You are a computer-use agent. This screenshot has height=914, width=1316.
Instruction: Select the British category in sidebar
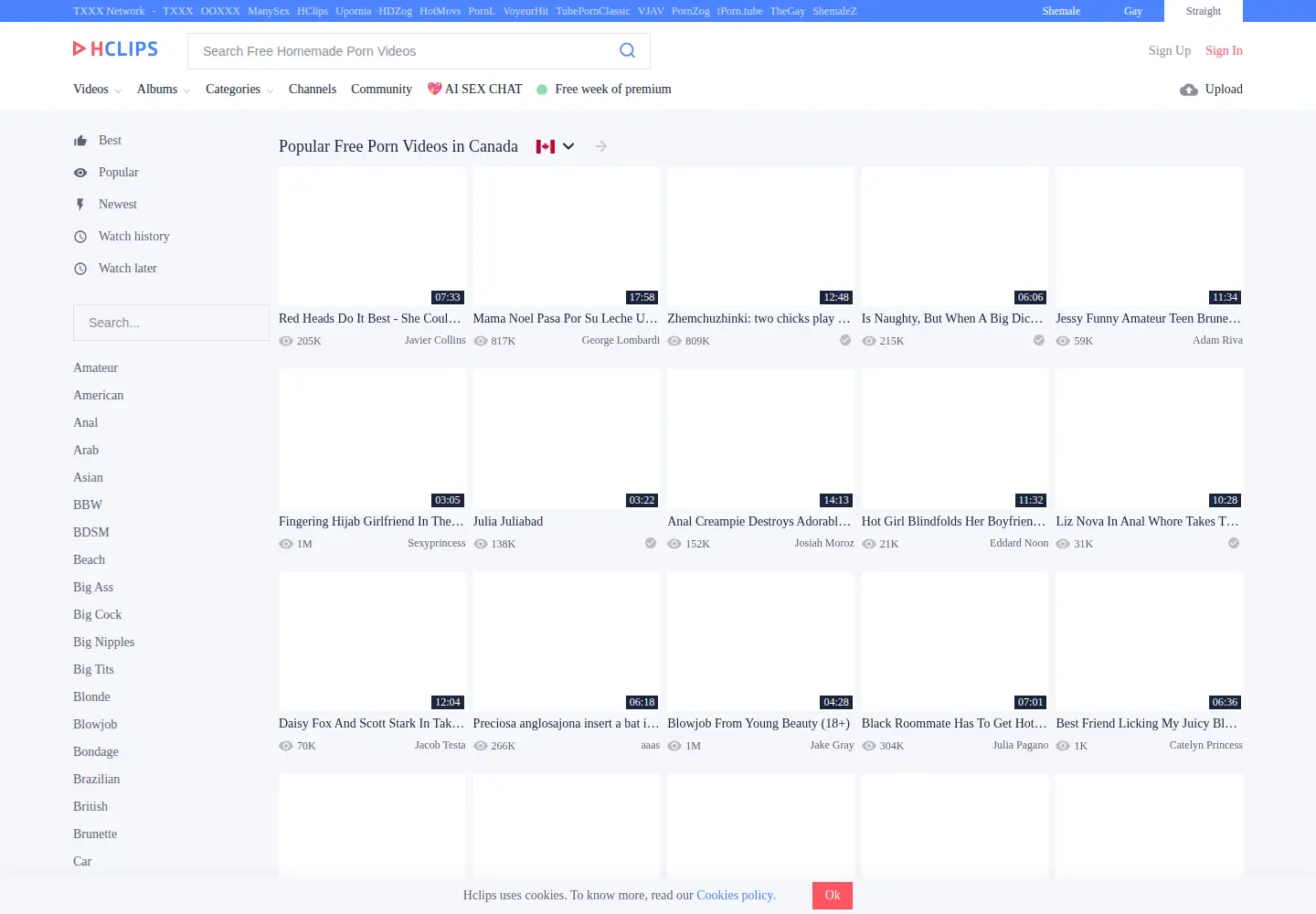tap(90, 807)
